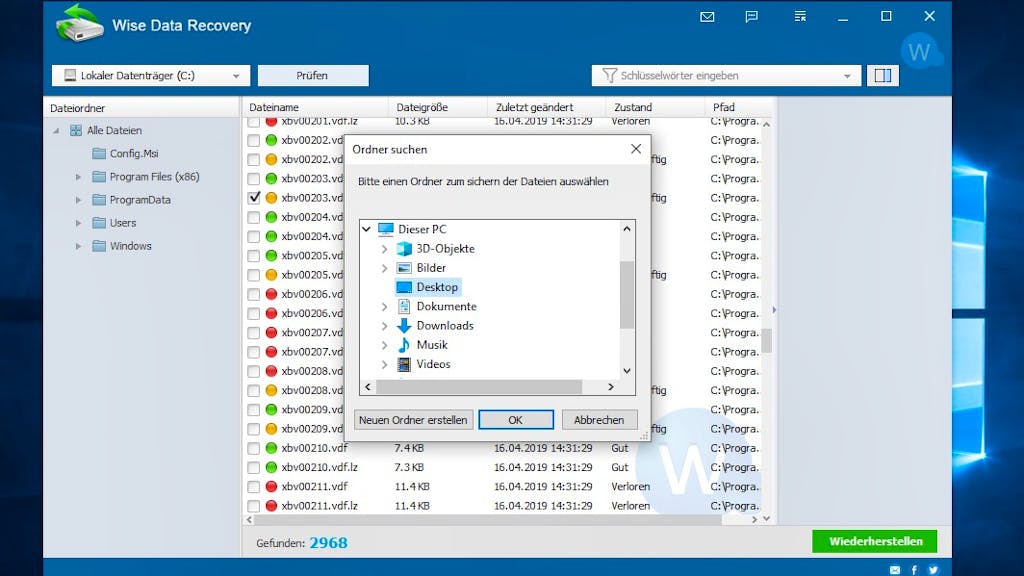Click the preview panel collapse arrow

pos(775,310)
